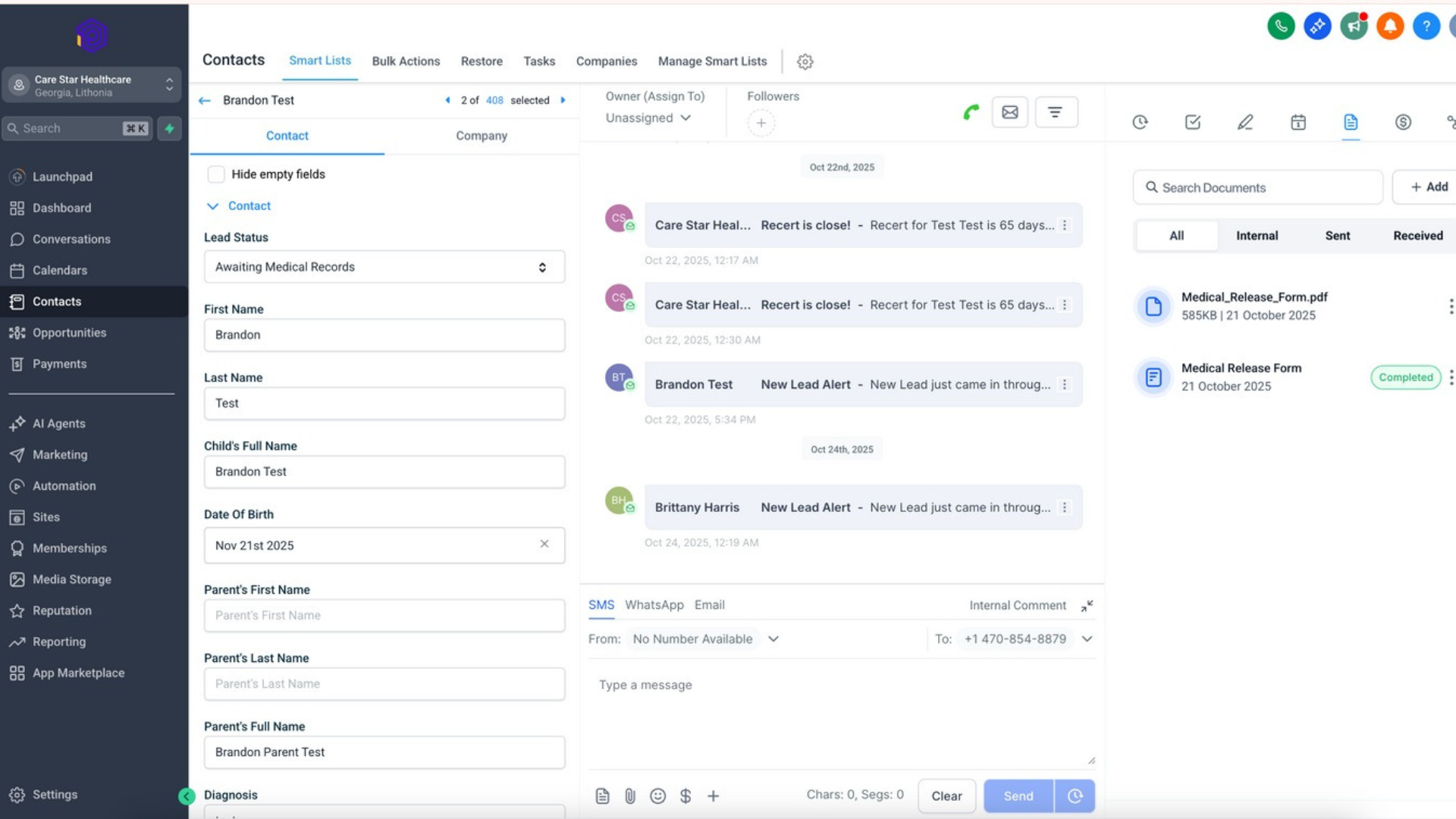Open the Tasks panel icon on right toolbar
Image resolution: width=1456 pixels, height=819 pixels.
pyautogui.click(x=1191, y=121)
